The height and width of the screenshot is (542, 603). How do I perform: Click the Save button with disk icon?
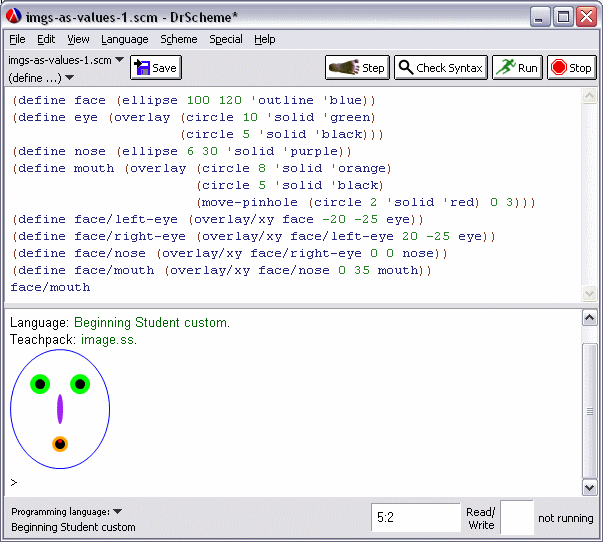point(156,68)
